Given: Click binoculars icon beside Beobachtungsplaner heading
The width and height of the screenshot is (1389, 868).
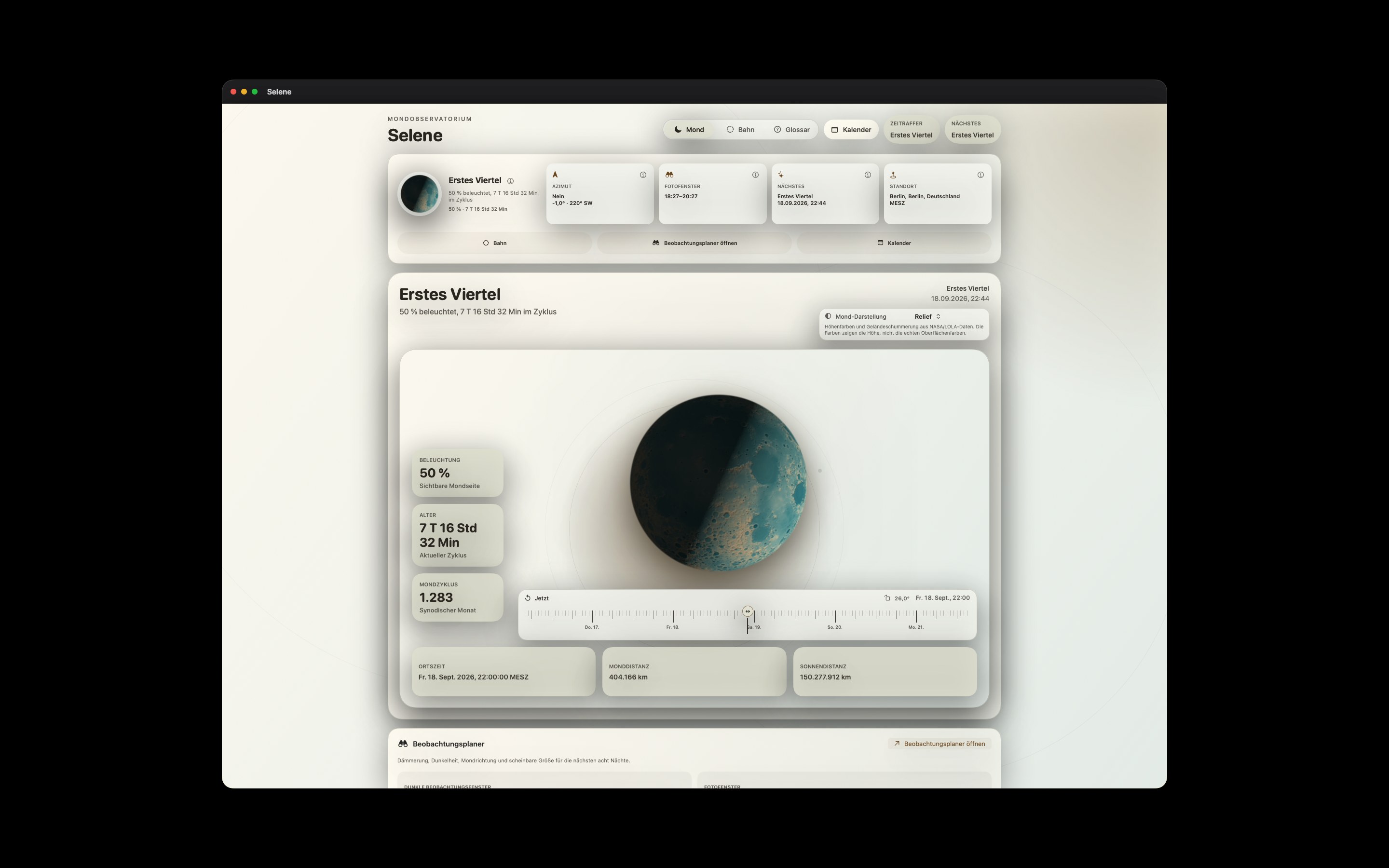Looking at the screenshot, I should pos(403,744).
